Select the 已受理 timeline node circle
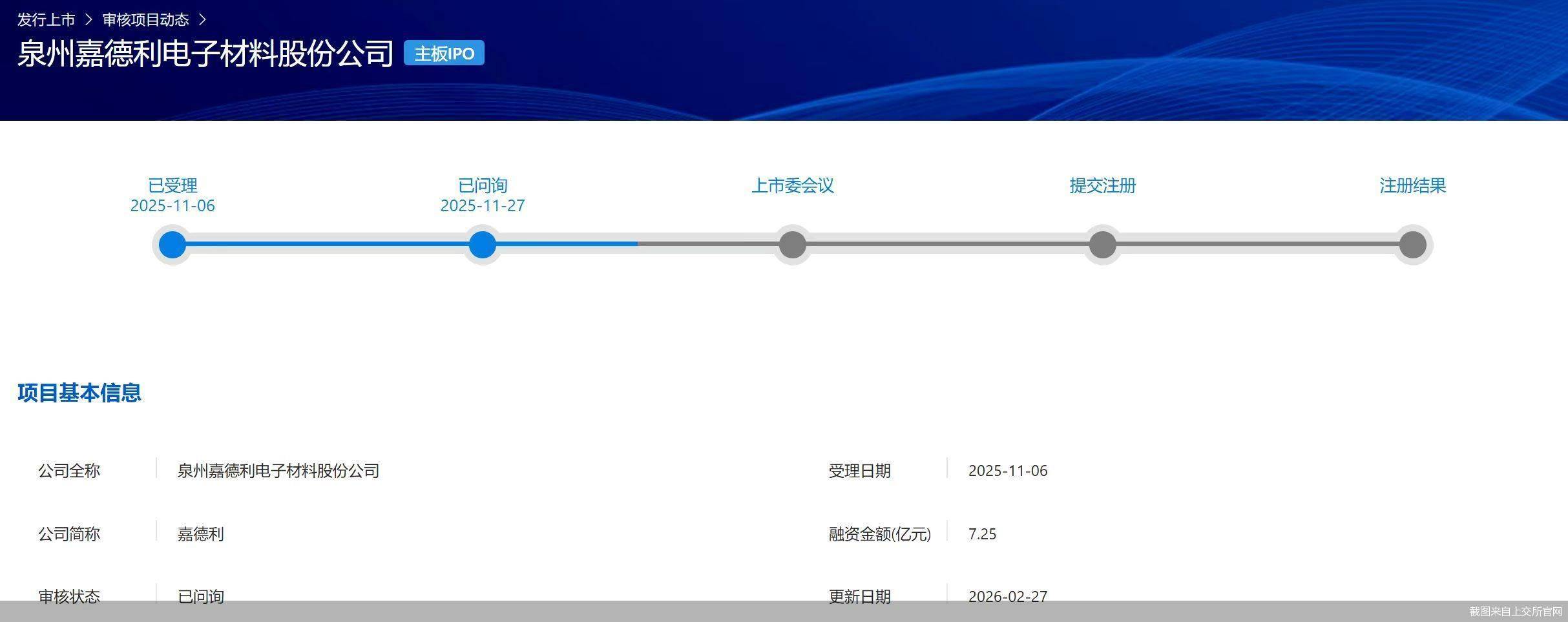The width and height of the screenshot is (1568, 622). pyautogui.click(x=172, y=245)
